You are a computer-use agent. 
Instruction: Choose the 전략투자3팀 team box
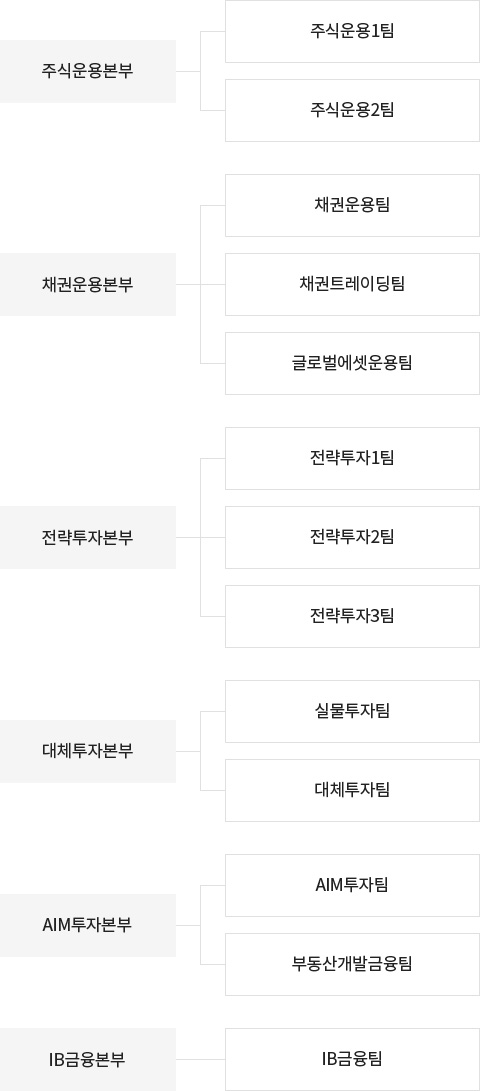coord(352,616)
